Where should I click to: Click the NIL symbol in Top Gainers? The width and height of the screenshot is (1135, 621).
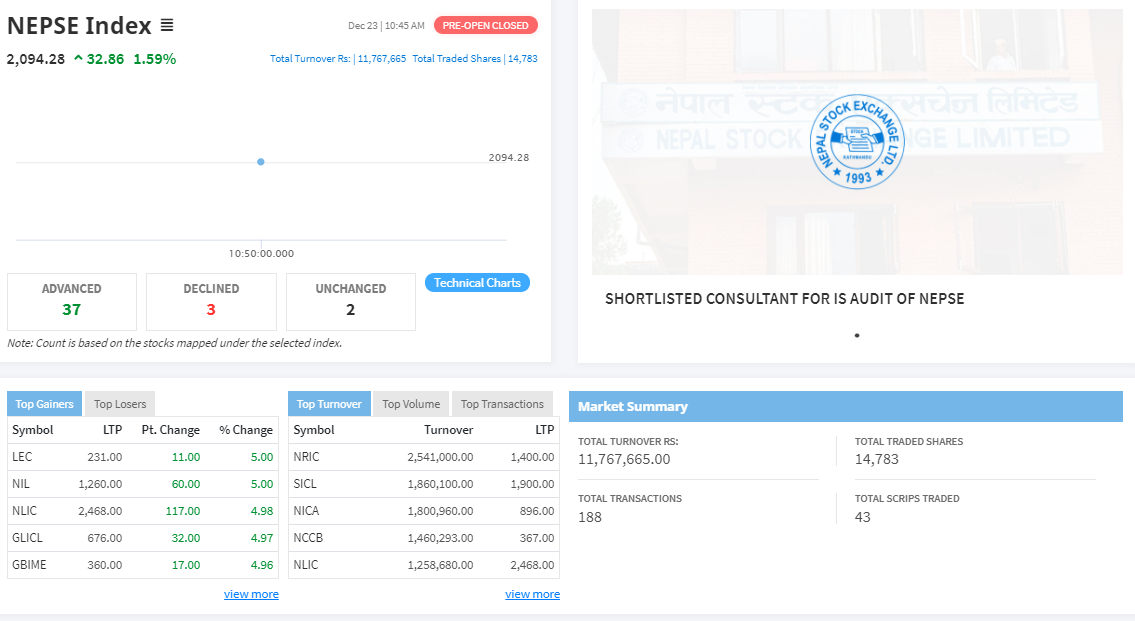(21, 483)
